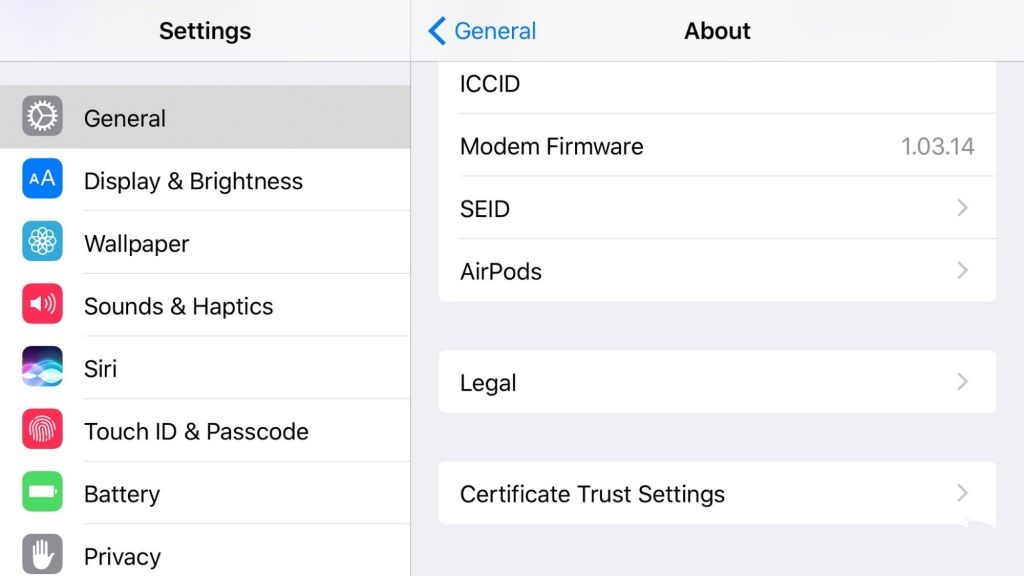The image size is (1024, 576).
Task: Open AirPods details via its chevron
Action: pos(962,270)
